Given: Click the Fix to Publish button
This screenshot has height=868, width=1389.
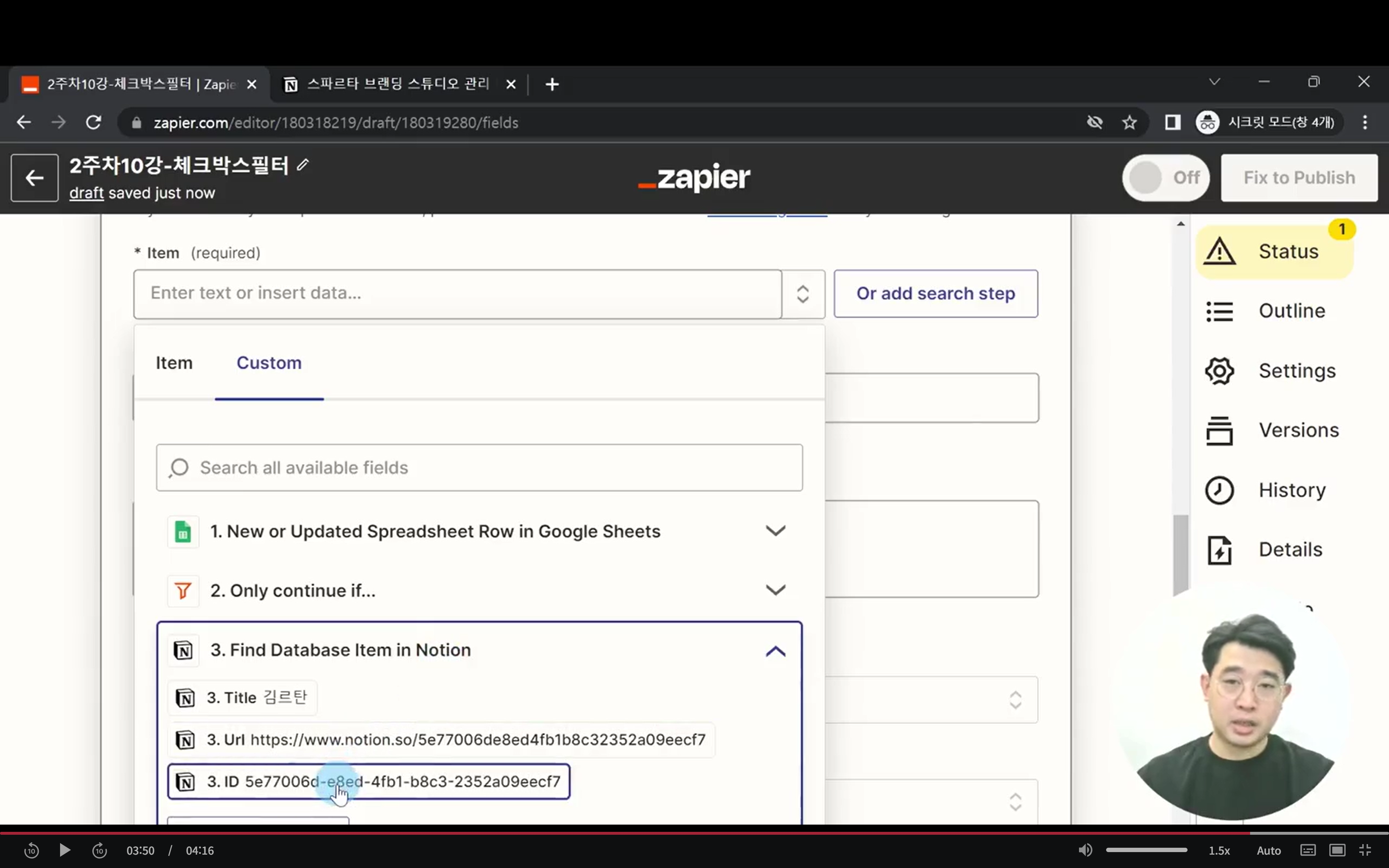Looking at the screenshot, I should 1299,178.
